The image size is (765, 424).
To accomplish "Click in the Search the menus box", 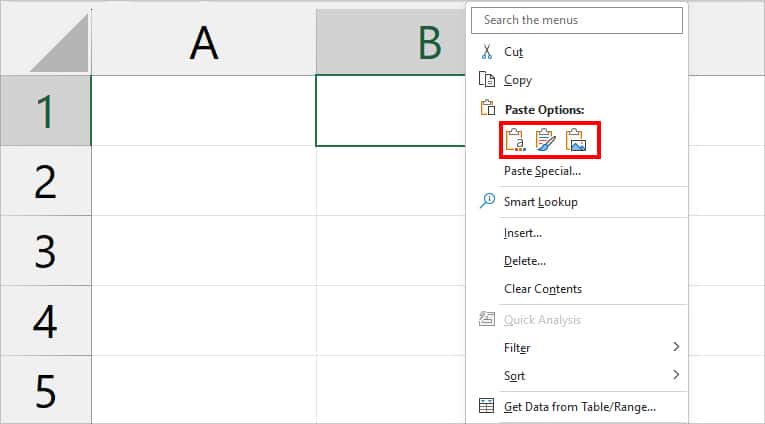I will point(577,20).
